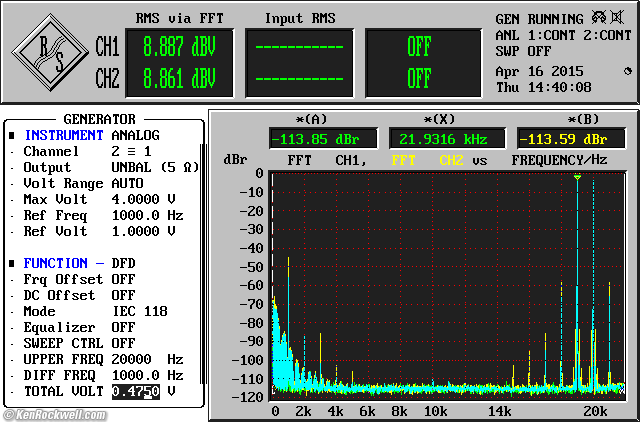Screen dimensions: 640x422
Task: Click the highlighted TOTAL VOLT 0.4750 field
Action: 136,391
